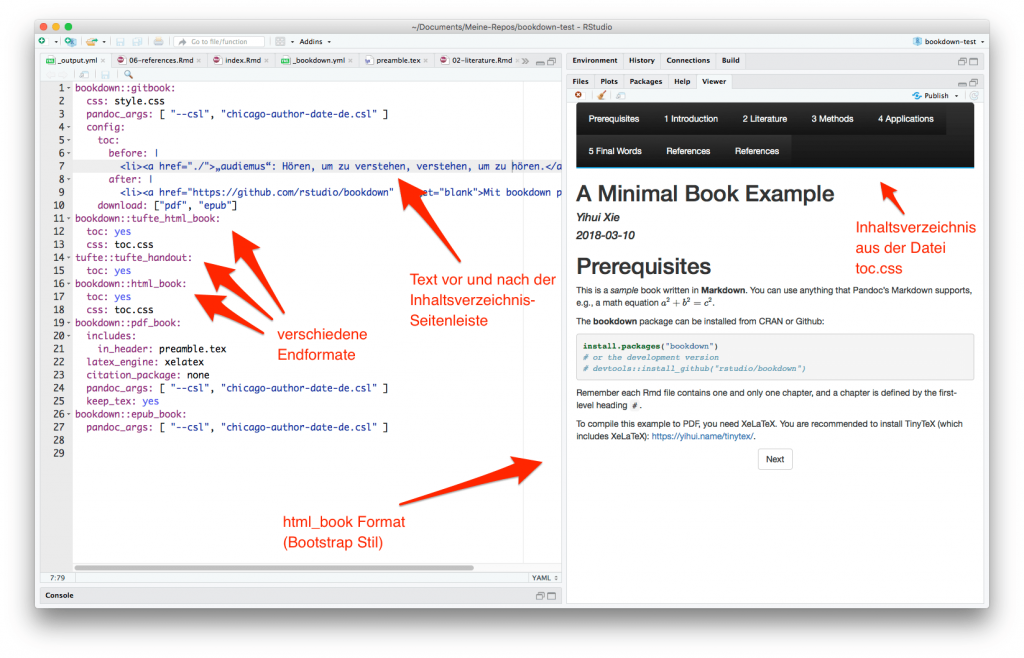Switch to the Build tab
Image resolution: width=1024 pixels, height=658 pixels.
click(x=730, y=61)
